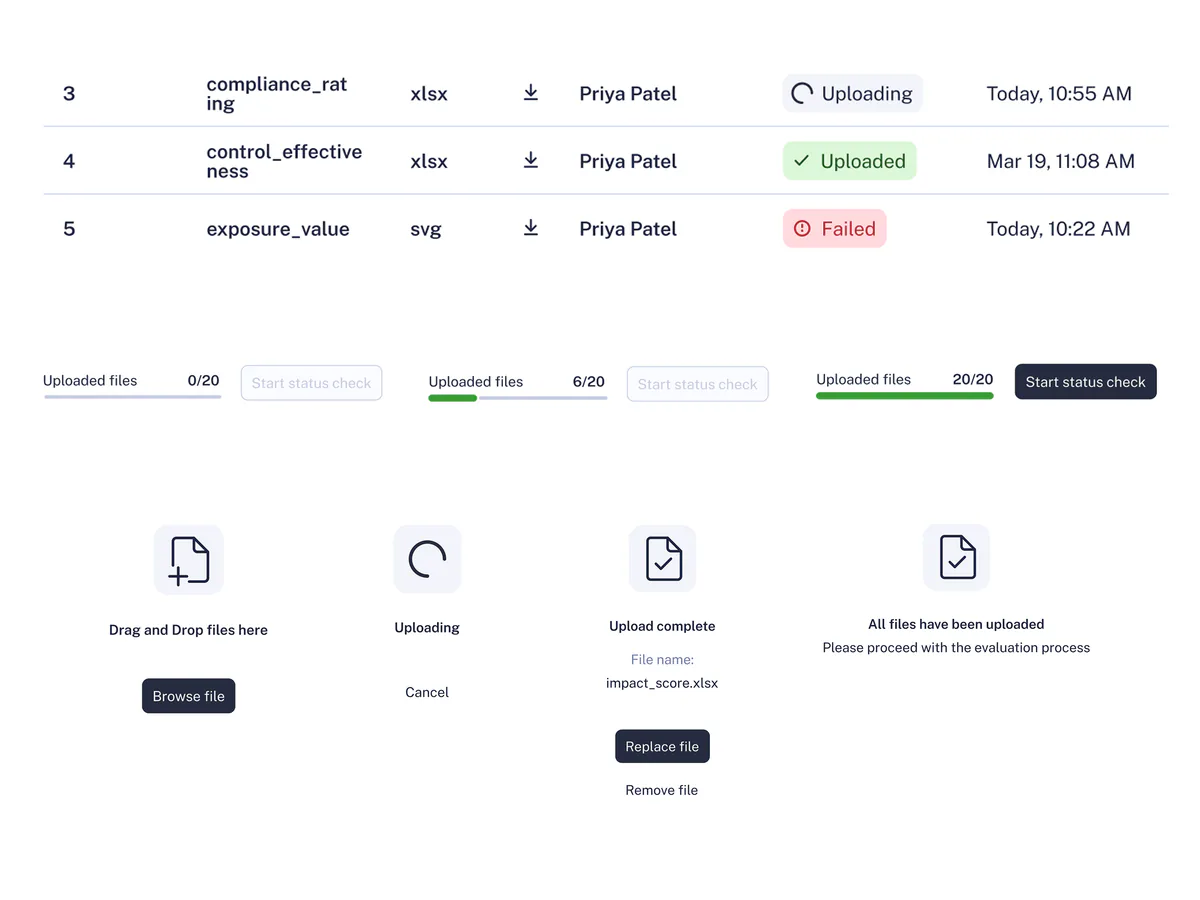
Task: Click Start status check beside 6/20
Action: pyautogui.click(x=698, y=384)
